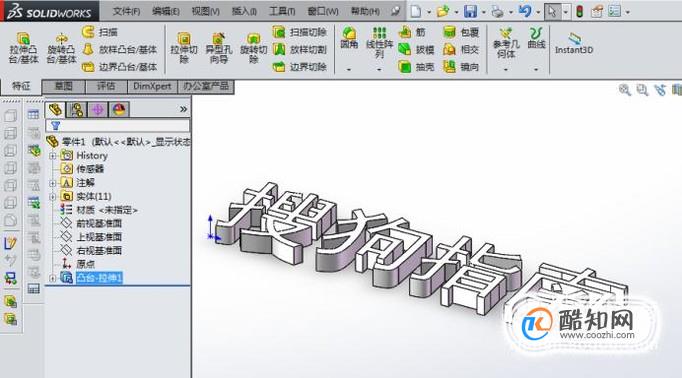Screen dimensions: 682x378
Task: Toggle Instant3D mode
Action: pos(574,43)
